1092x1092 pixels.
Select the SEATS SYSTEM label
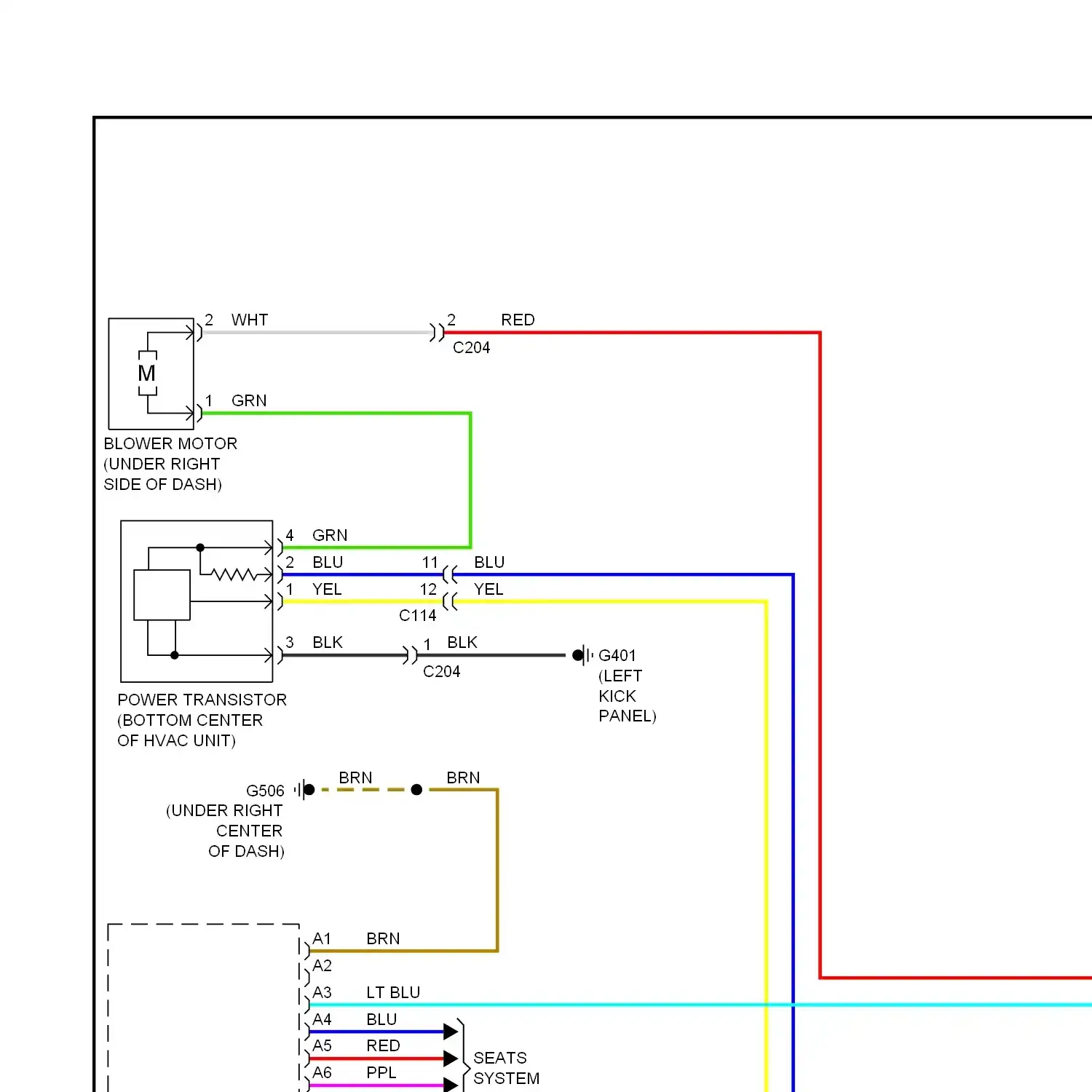tap(506, 1068)
